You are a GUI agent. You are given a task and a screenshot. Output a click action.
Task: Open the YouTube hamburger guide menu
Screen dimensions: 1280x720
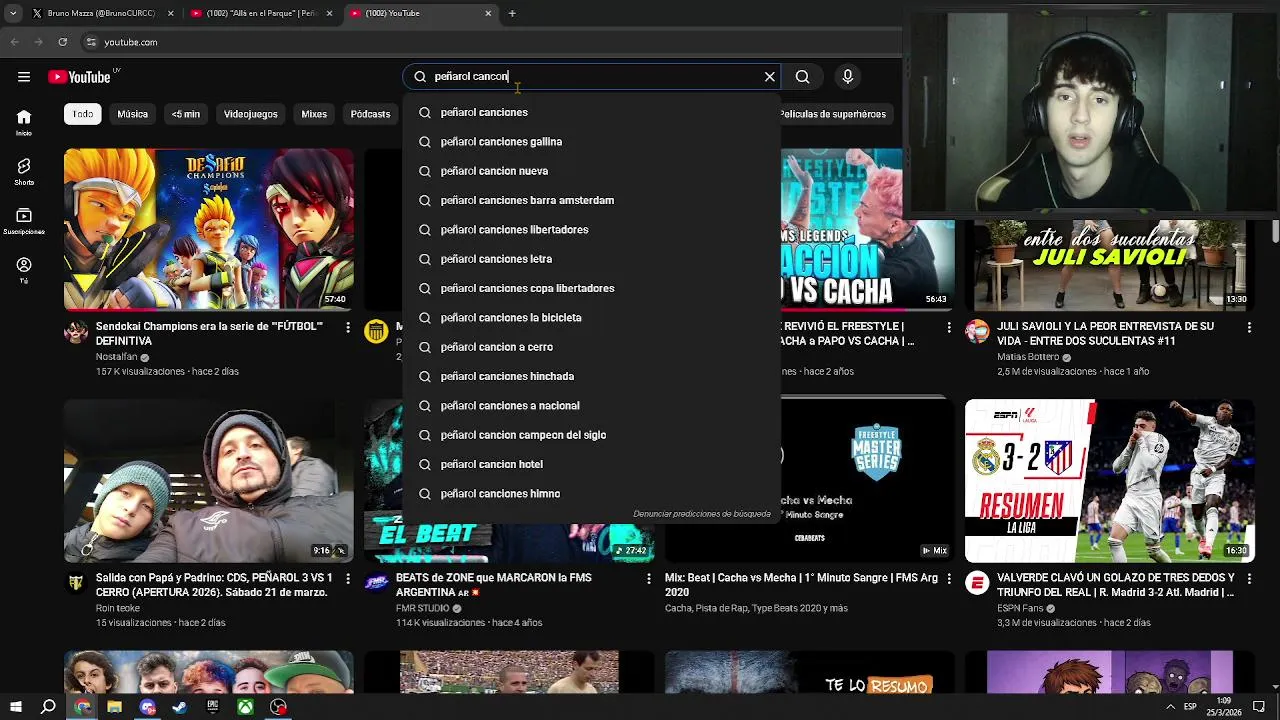click(23, 77)
